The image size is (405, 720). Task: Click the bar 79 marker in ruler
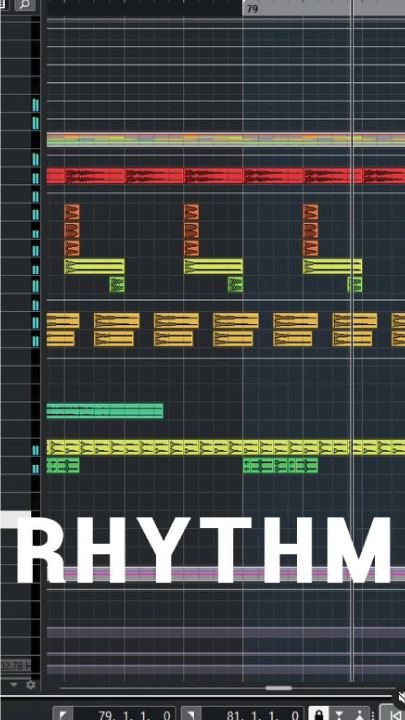pyautogui.click(x=253, y=9)
